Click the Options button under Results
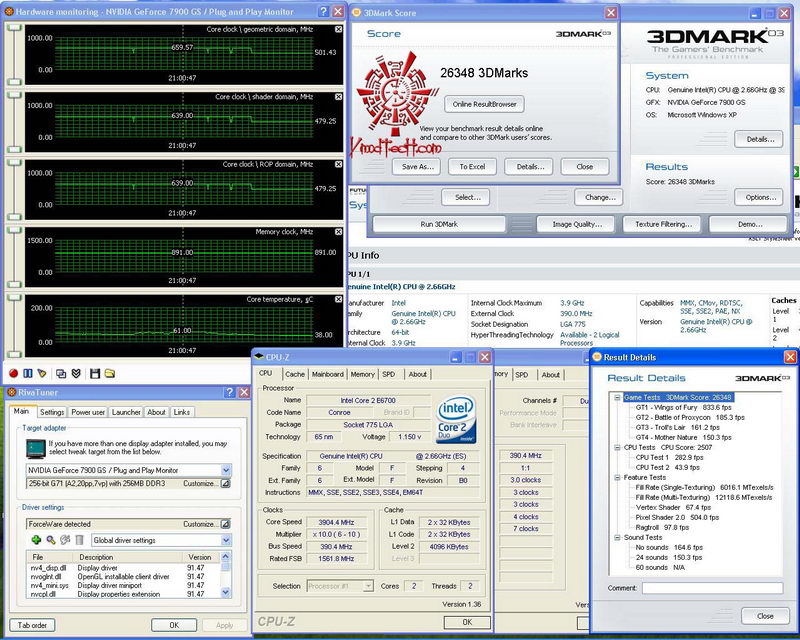This screenshot has height=640, width=800. [x=760, y=197]
